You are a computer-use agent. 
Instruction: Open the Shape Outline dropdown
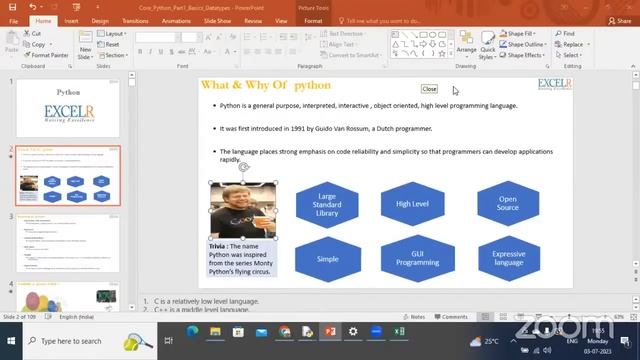pyautogui.click(x=523, y=44)
